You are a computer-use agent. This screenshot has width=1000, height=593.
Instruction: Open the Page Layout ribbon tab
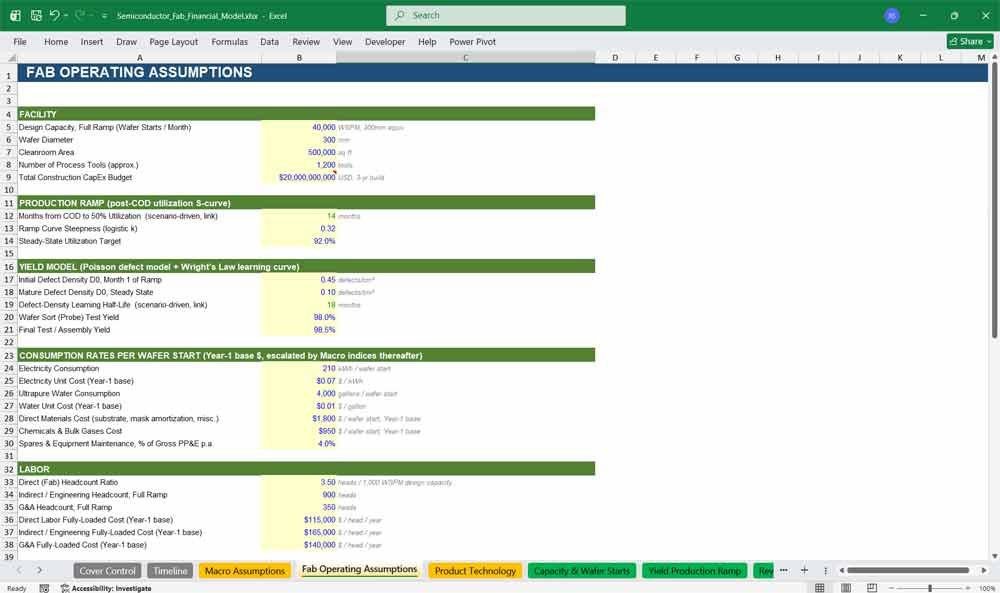tap(173, 41)
